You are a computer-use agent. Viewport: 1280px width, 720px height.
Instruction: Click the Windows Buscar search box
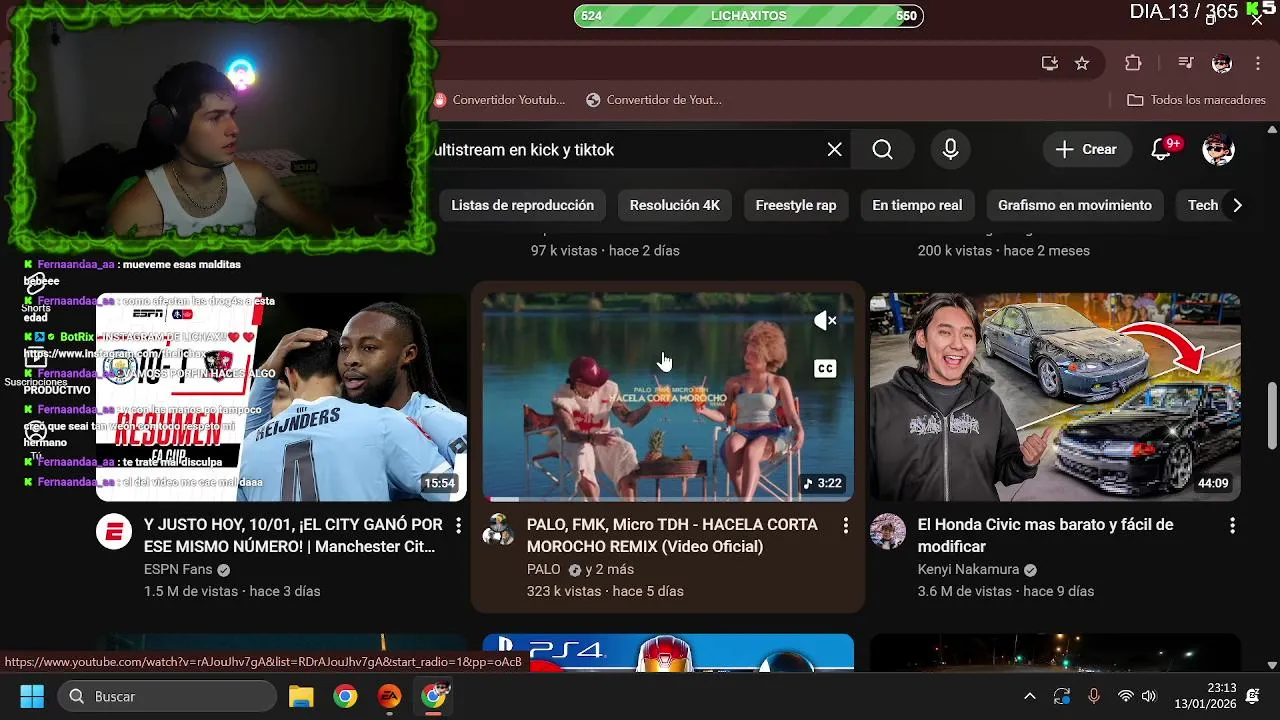[x=167, y=696]
